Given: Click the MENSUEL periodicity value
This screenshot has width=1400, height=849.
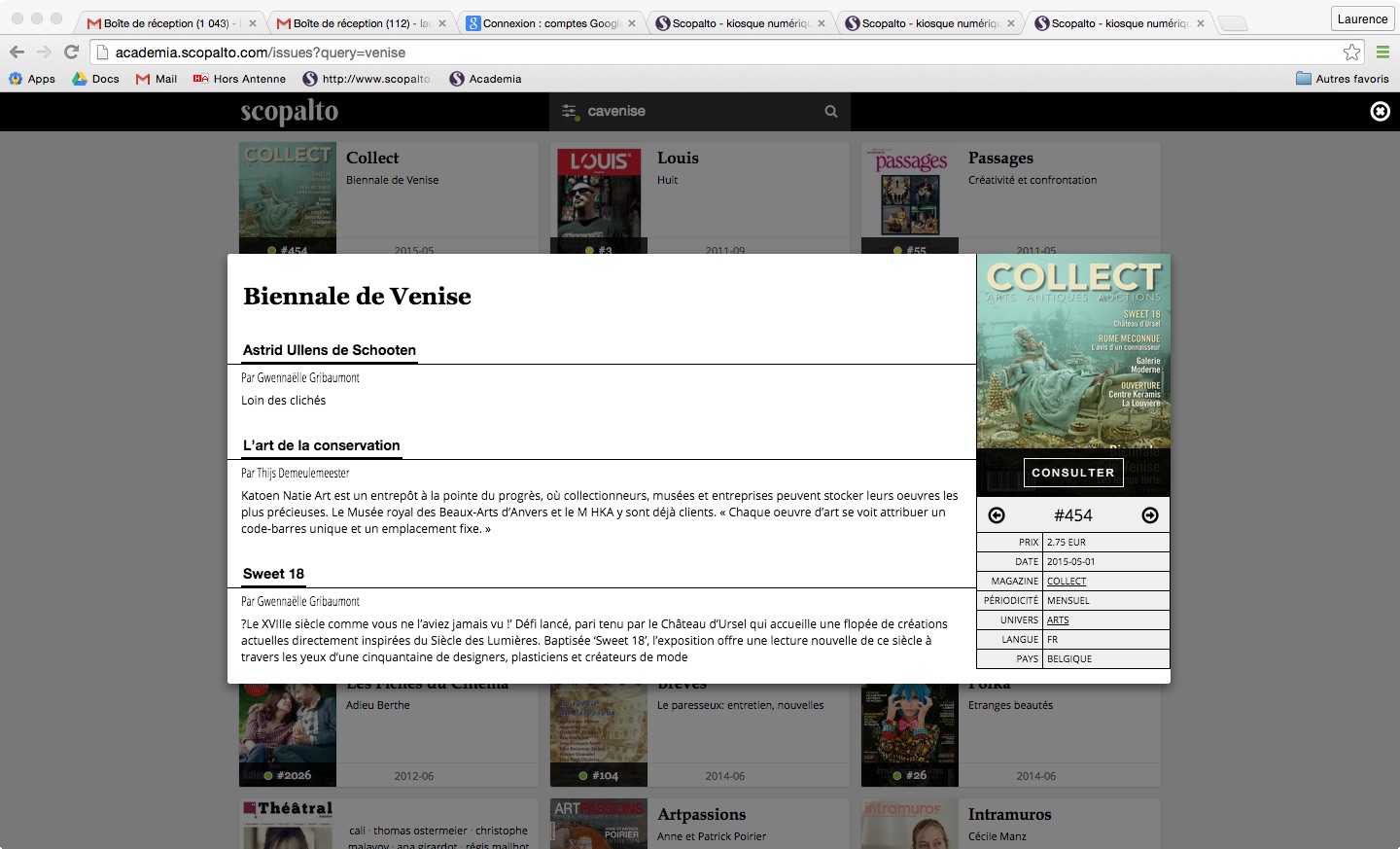Looking at the screenshot, I should tap(1068, 601).
